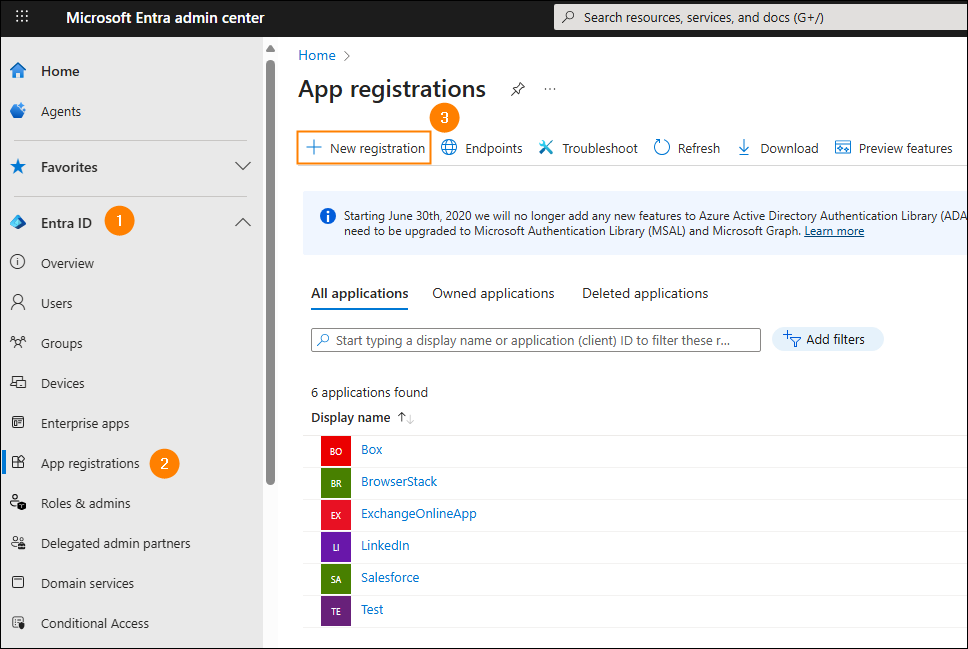This screenshot has height=649, width=968.
Task: Click the Home house icon in sidebar
Action: [18, 71]
